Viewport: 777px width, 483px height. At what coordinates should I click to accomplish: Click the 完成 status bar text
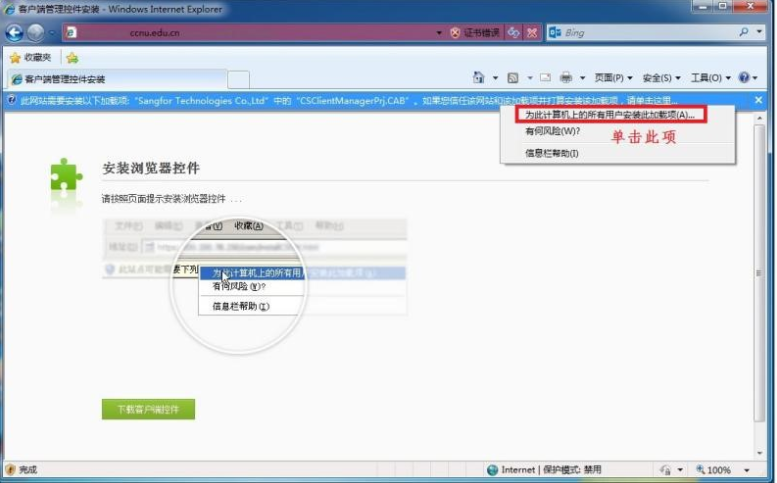pyautogui.click(x=28, y=470)
